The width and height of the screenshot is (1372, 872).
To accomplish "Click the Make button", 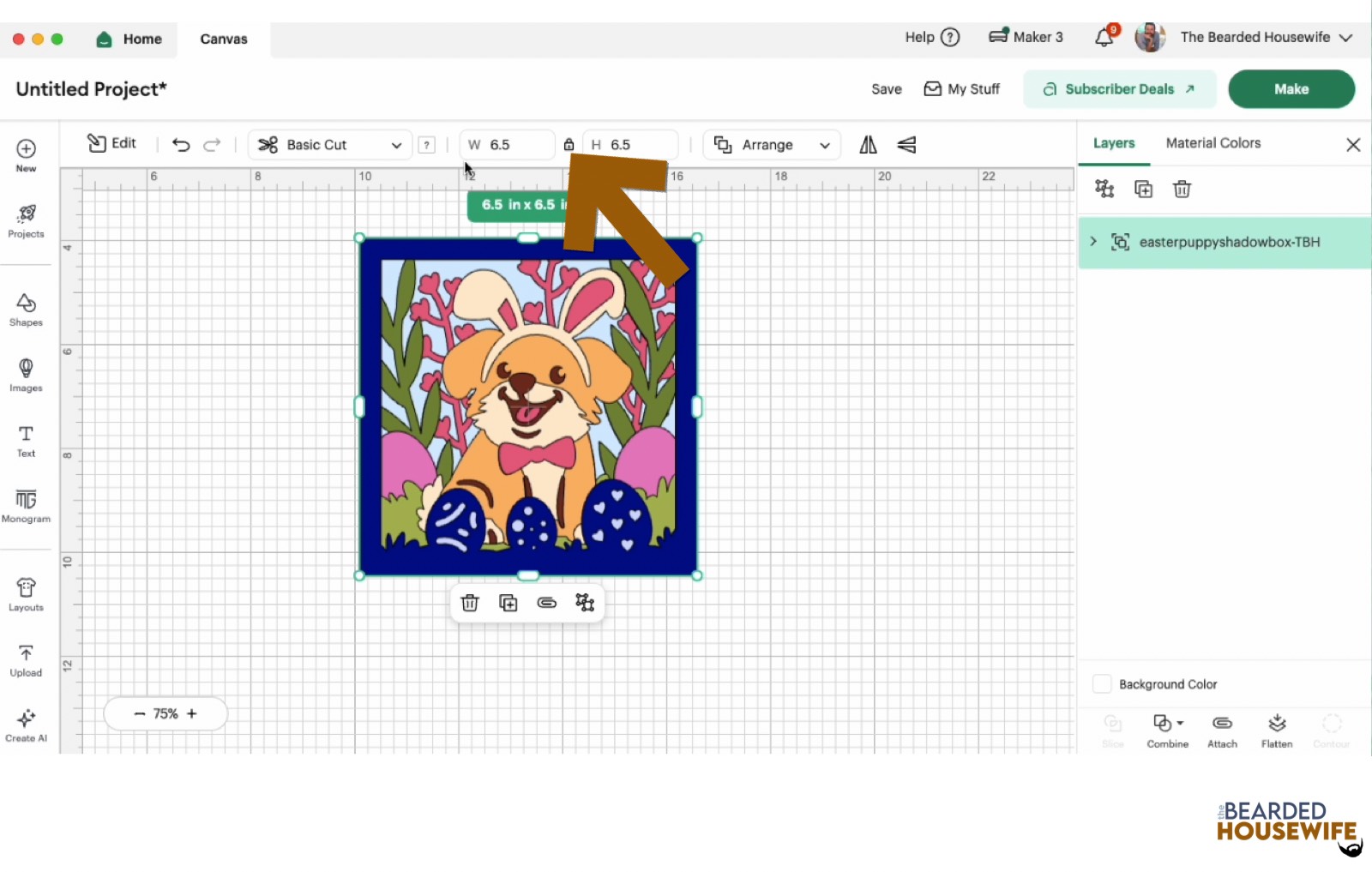I will tap(1291, 88).
